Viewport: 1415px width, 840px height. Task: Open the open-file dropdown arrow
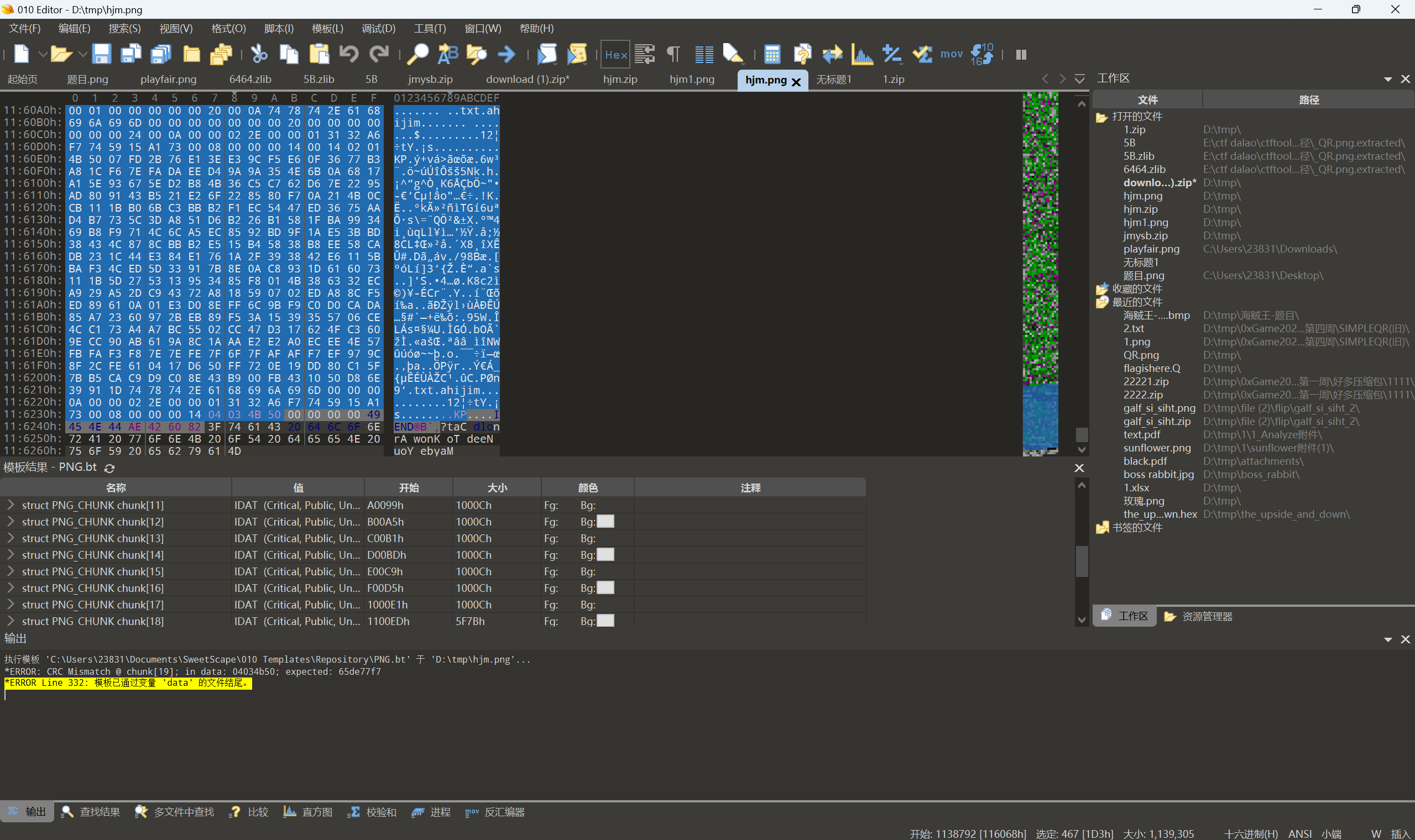click(83, 54)
